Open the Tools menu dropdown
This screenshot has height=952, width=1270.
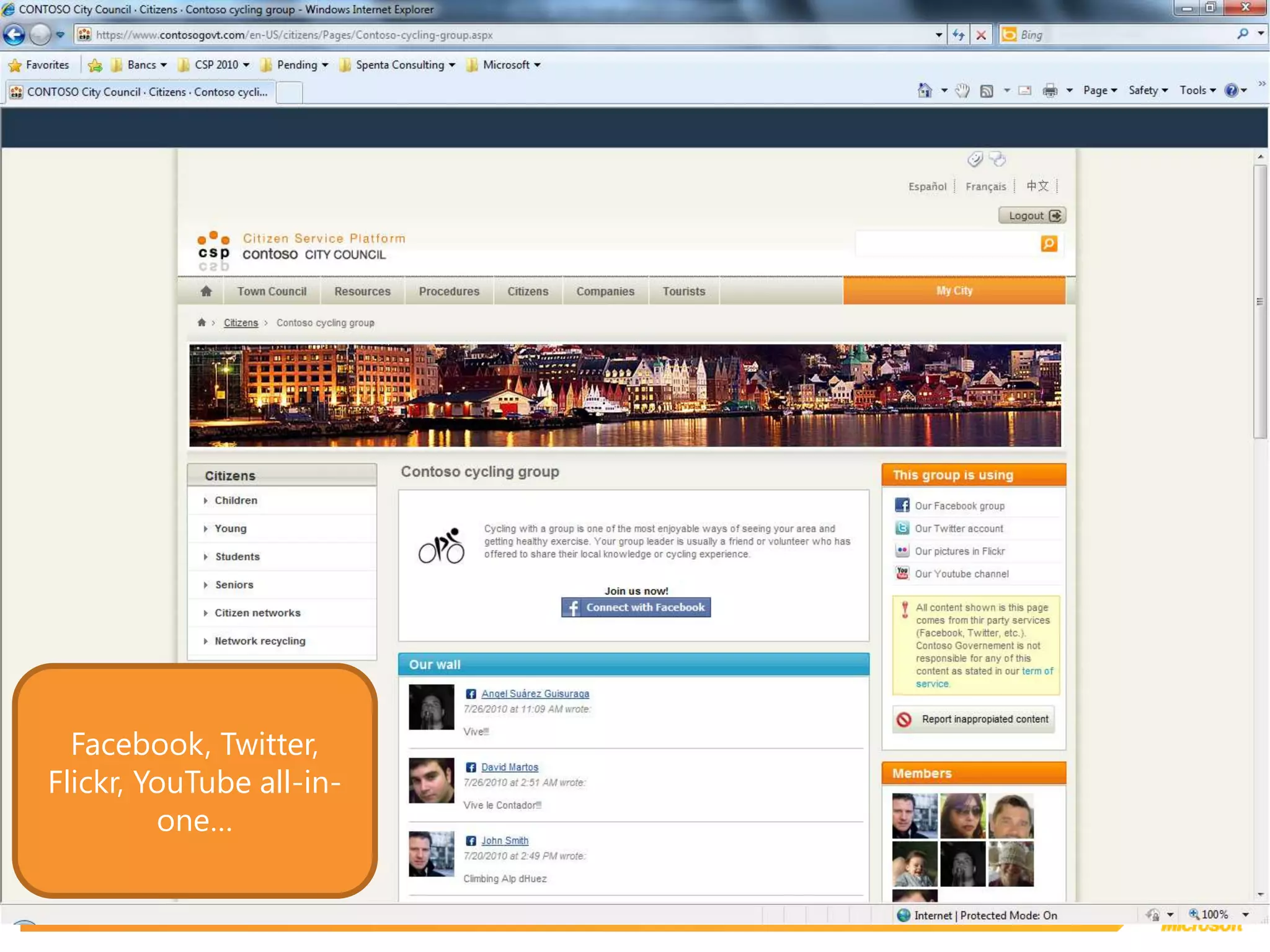1197,90
